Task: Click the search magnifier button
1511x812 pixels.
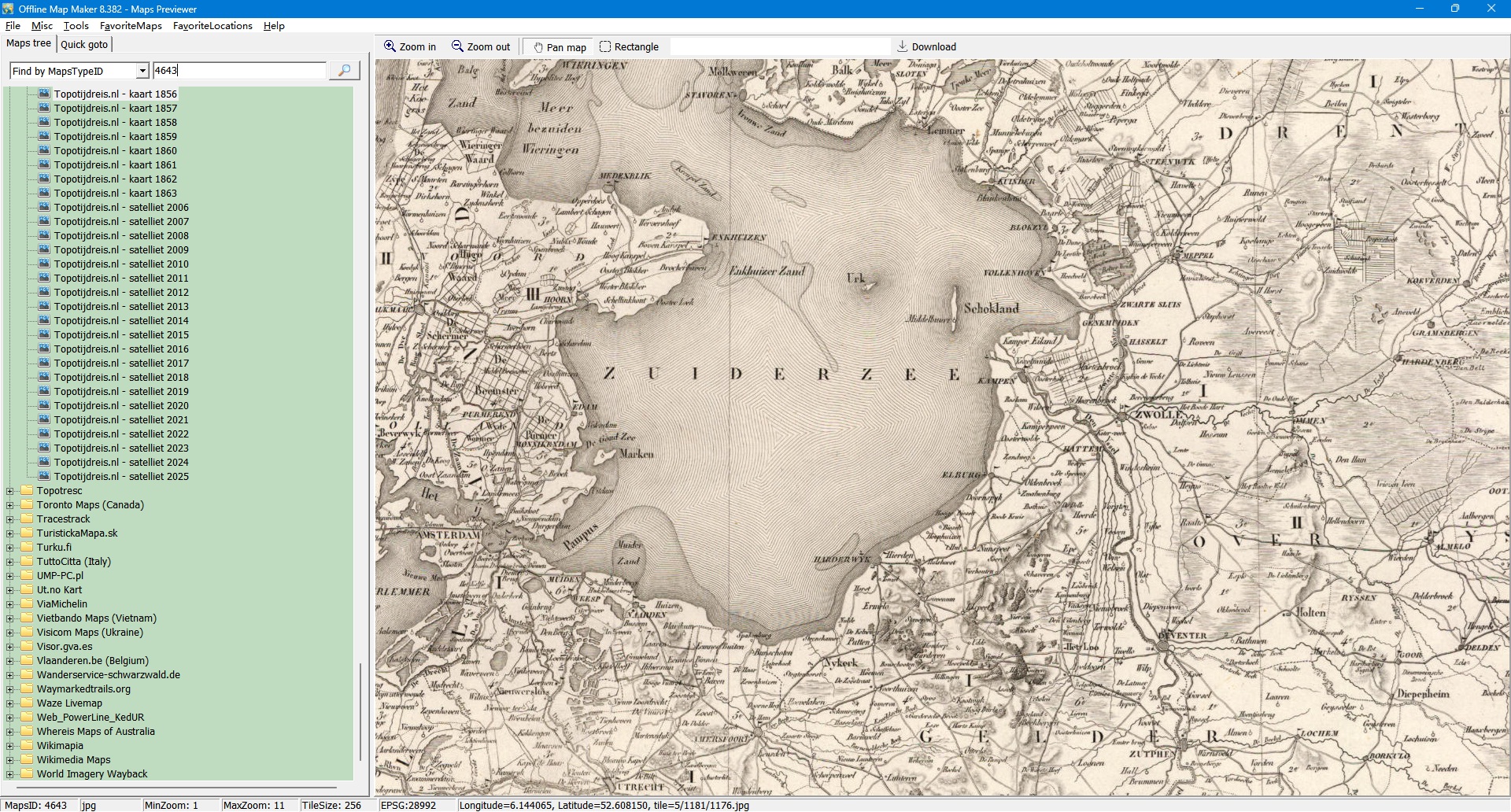Action: click(x=344, y=71)
